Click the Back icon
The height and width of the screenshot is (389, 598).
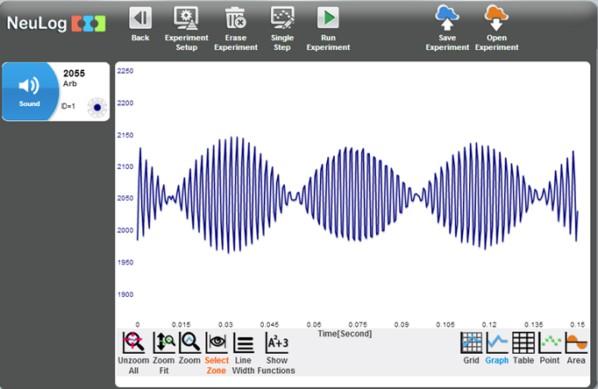click(x=140, y=18)
